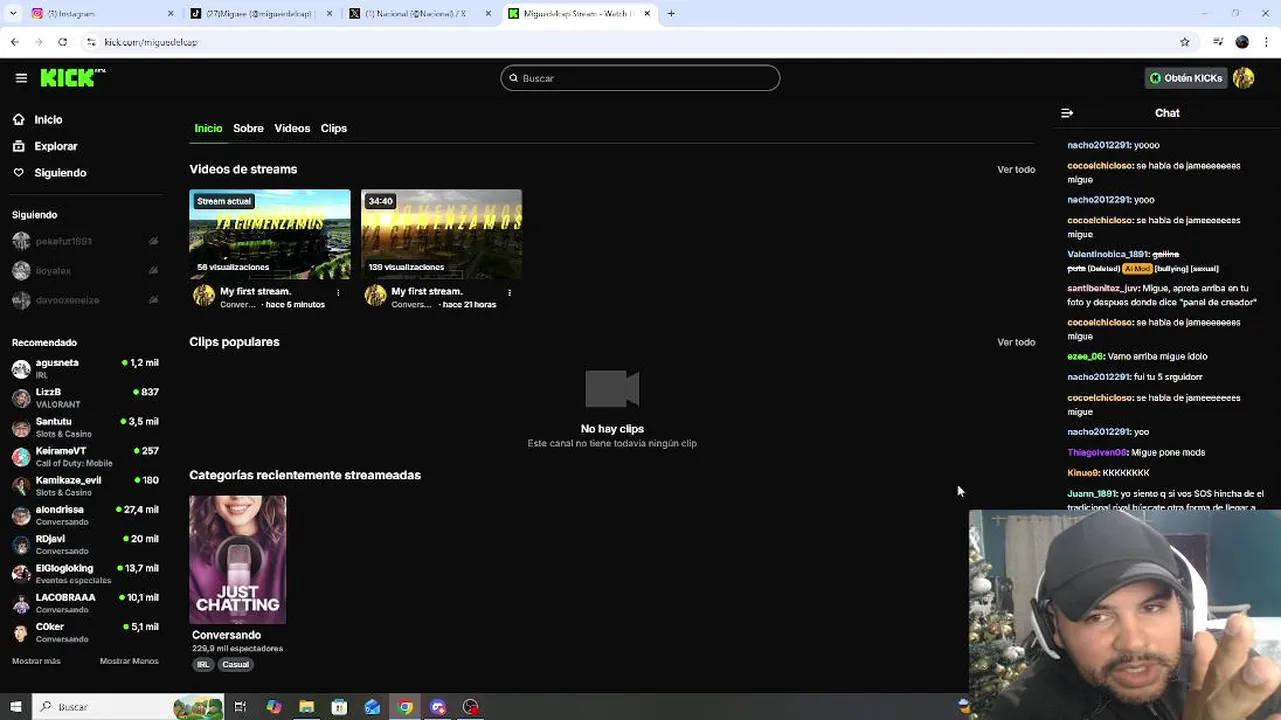Close the Instagram browser tab
Viewport: 1281px width, 720px height.
pos(170,14)
